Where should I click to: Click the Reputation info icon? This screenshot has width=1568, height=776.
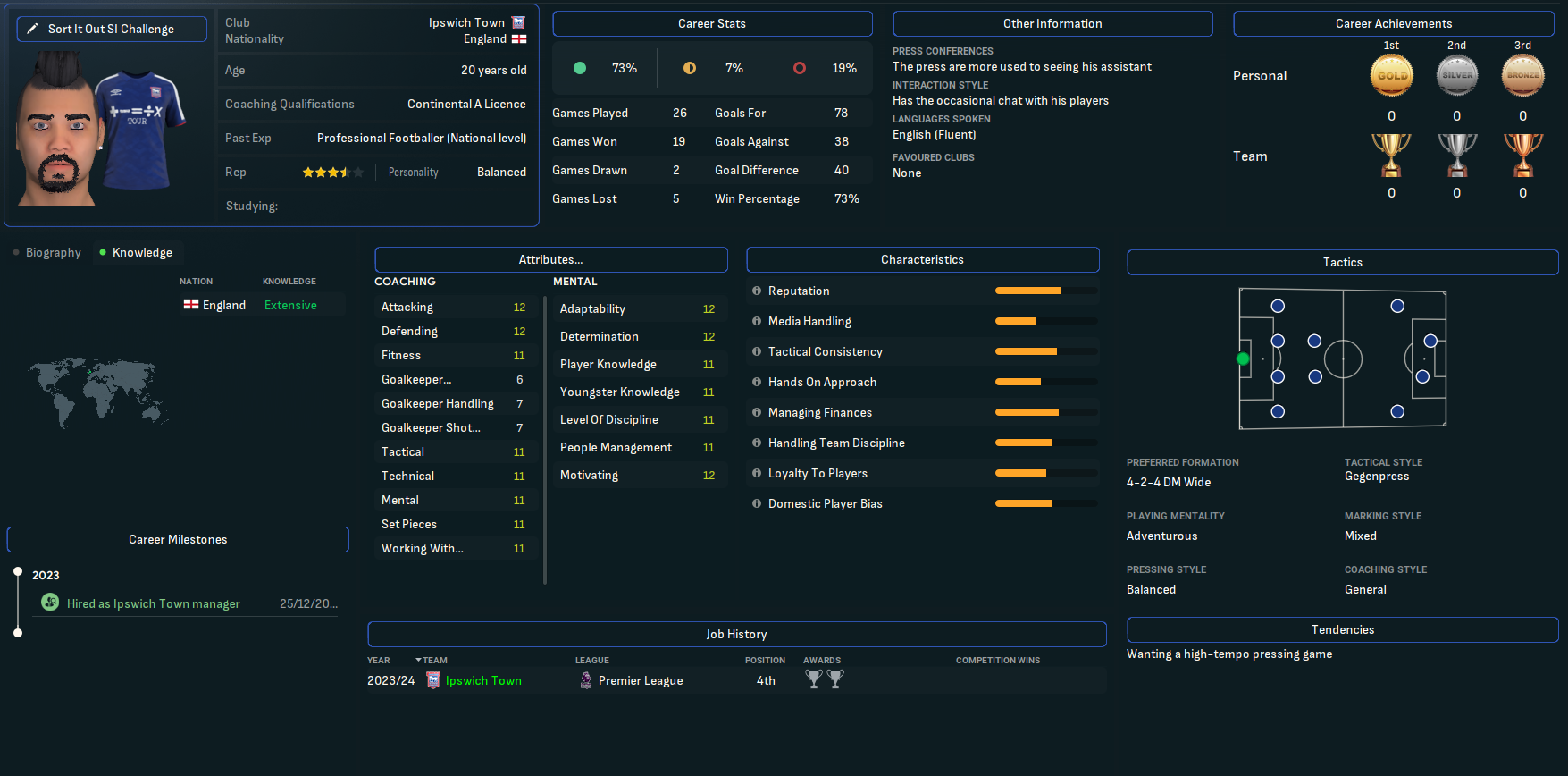[x=757, y=291]
